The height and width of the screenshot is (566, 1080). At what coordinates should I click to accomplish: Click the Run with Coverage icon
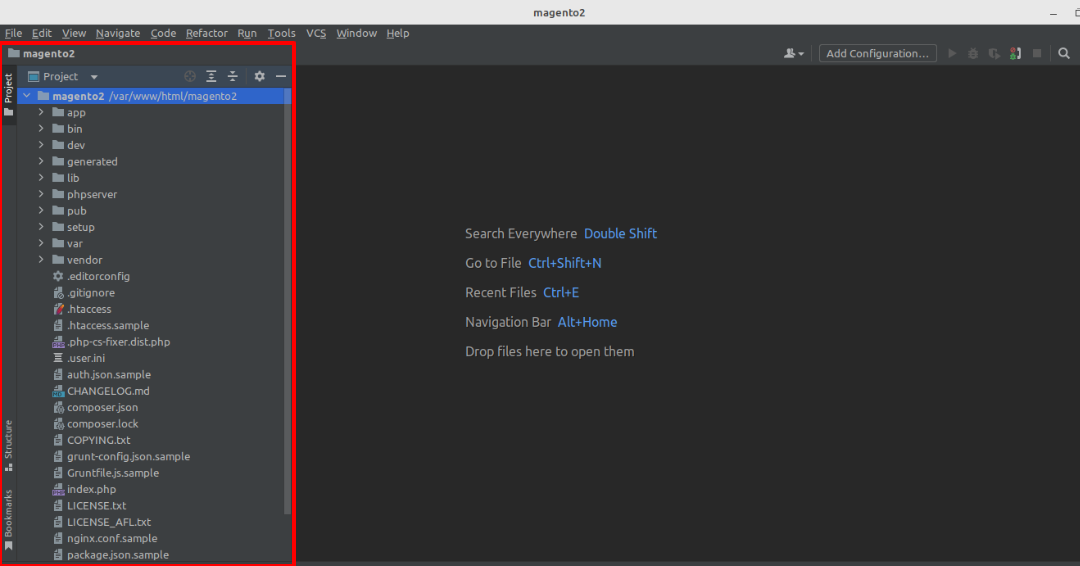click(x=994, y=54)
